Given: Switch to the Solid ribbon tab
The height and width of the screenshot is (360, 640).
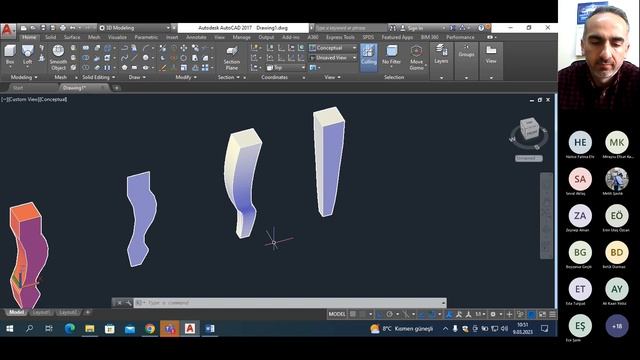Looking at the screenshot, I should pos(51,37).
